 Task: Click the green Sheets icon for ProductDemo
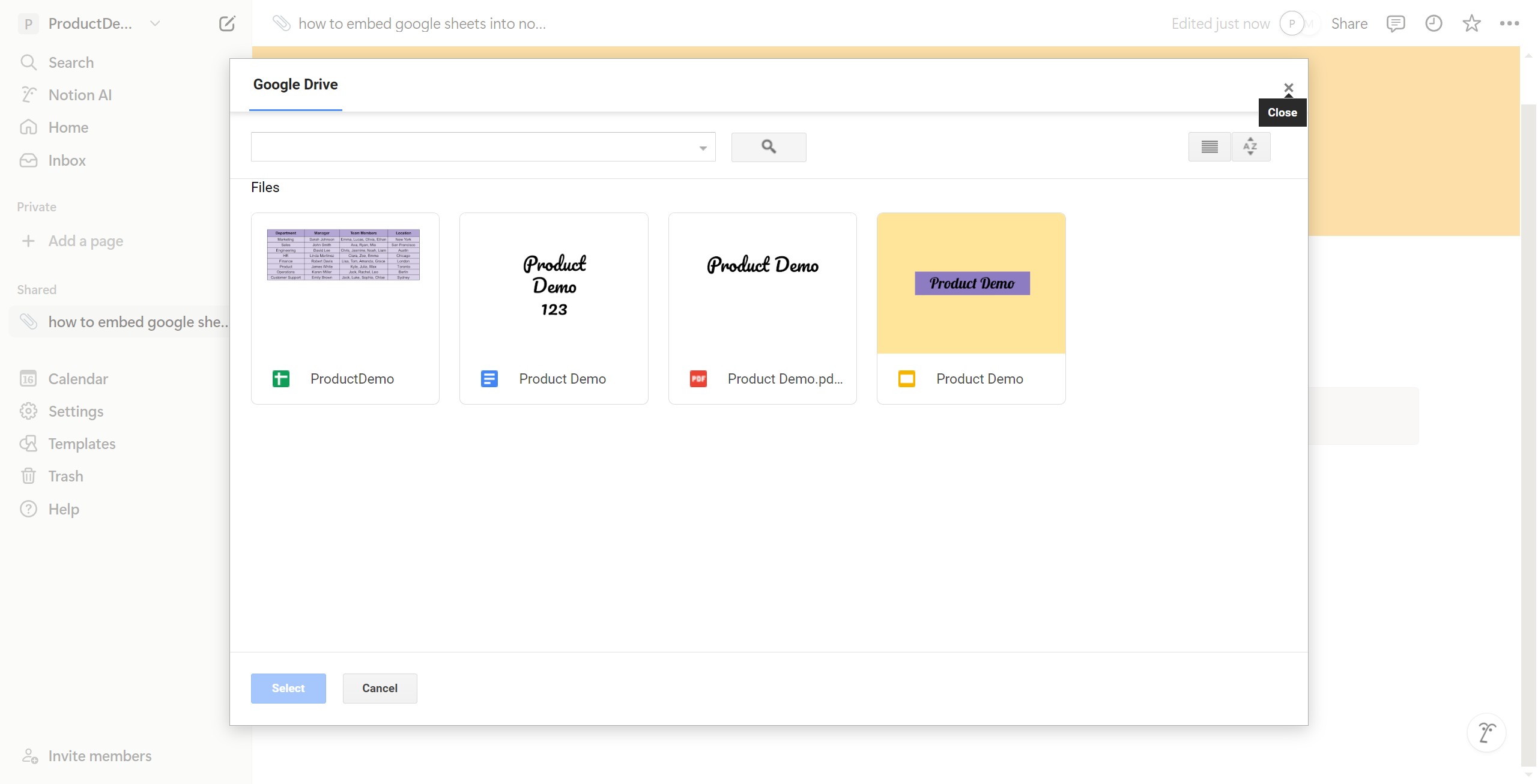(281, 379)
